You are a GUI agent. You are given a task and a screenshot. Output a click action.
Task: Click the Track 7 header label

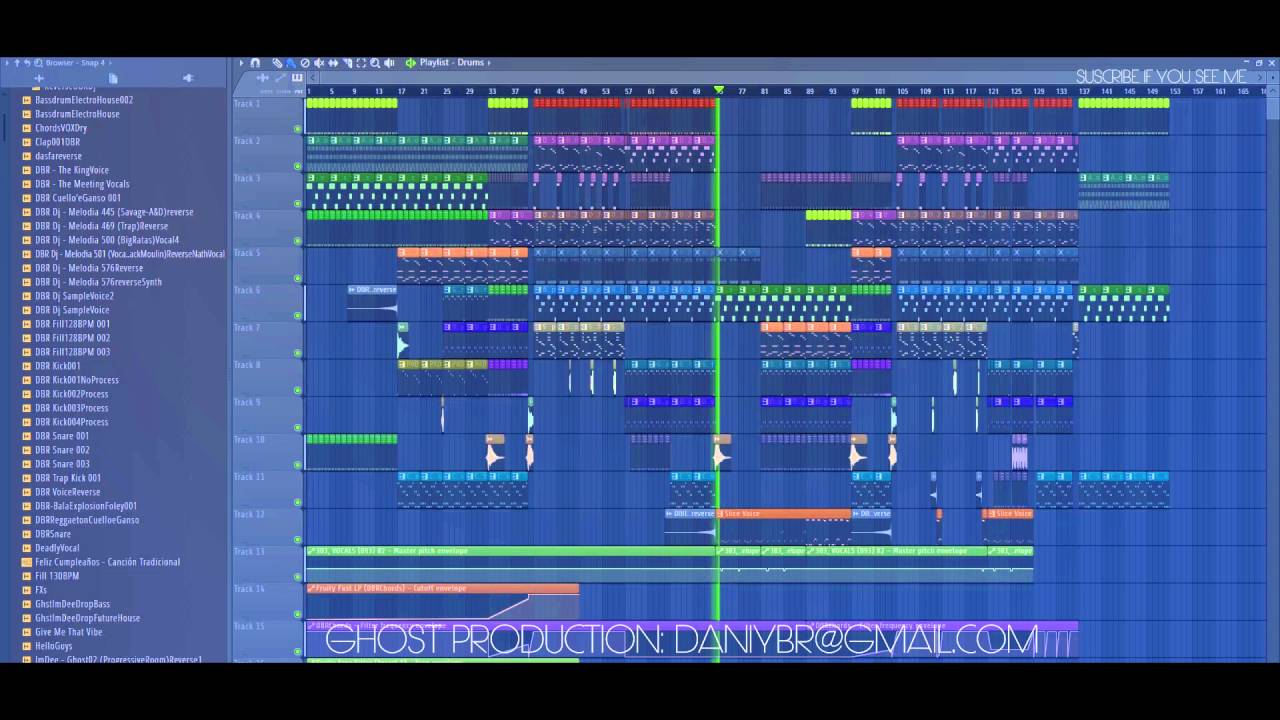tap(247, 328)
